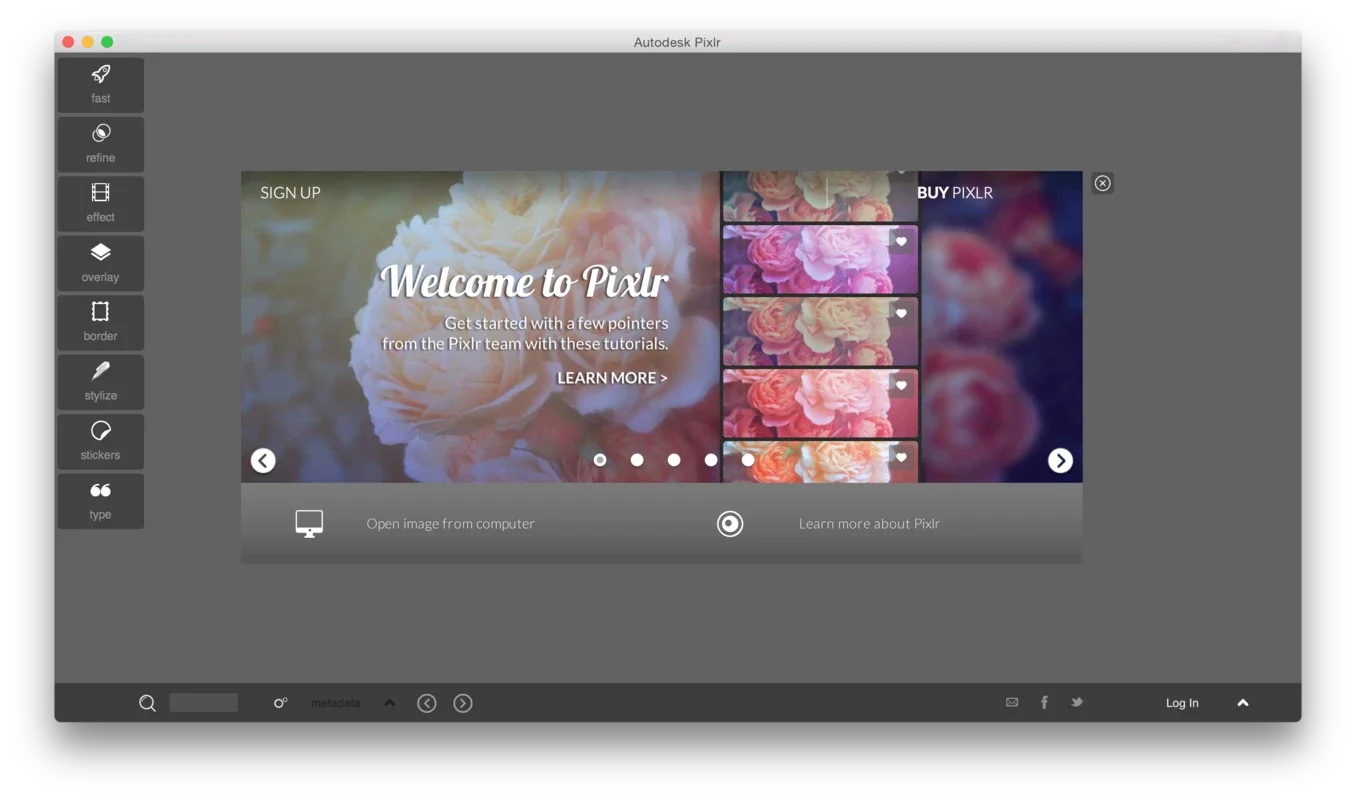Go to previous welcome slide
This screenshot has width=1356, height=800.
pos(263,460)
